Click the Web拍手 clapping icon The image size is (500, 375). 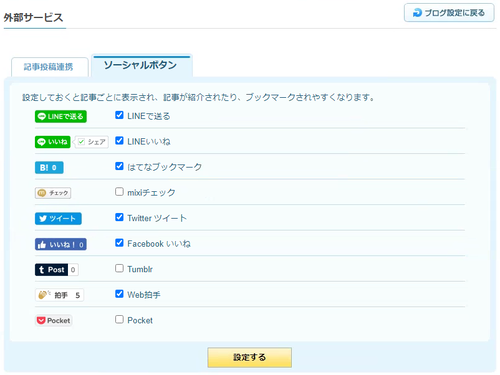coord(59,295)
